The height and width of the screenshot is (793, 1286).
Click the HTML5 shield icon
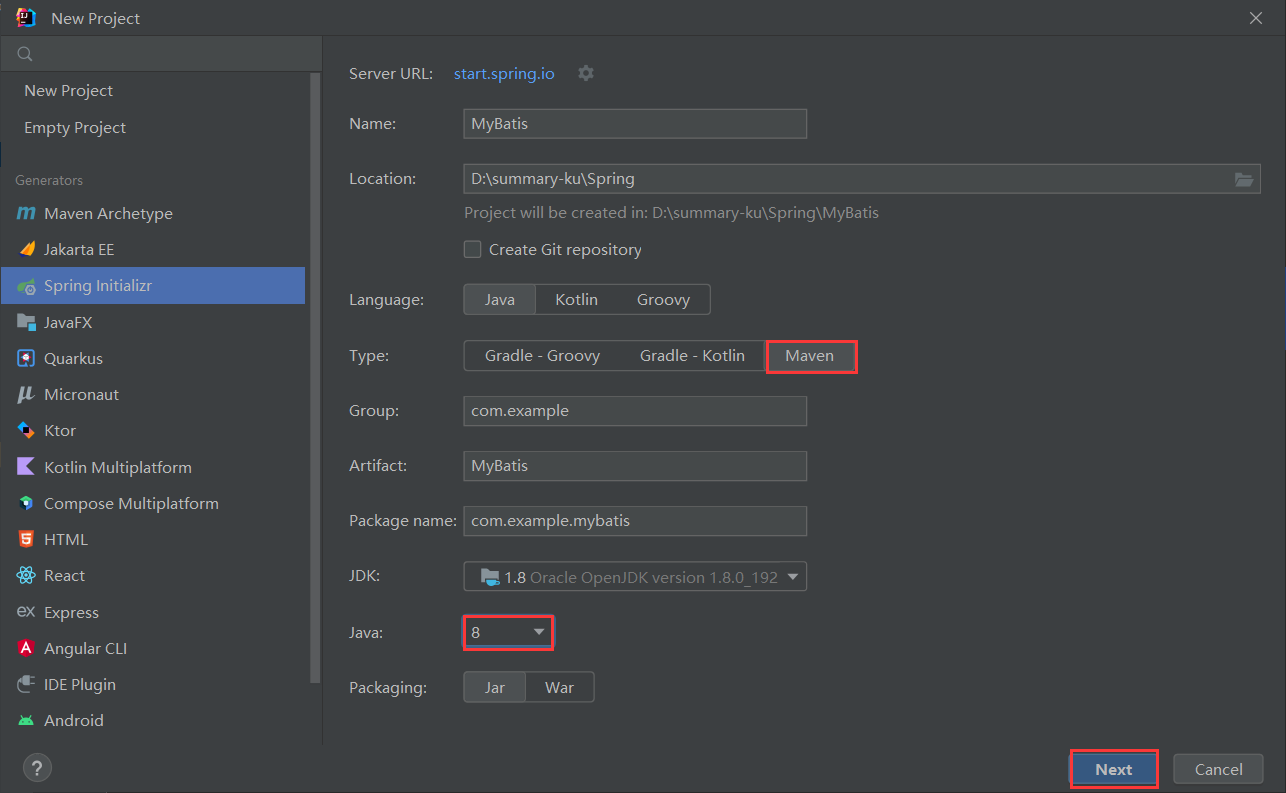tap(26, 539)
